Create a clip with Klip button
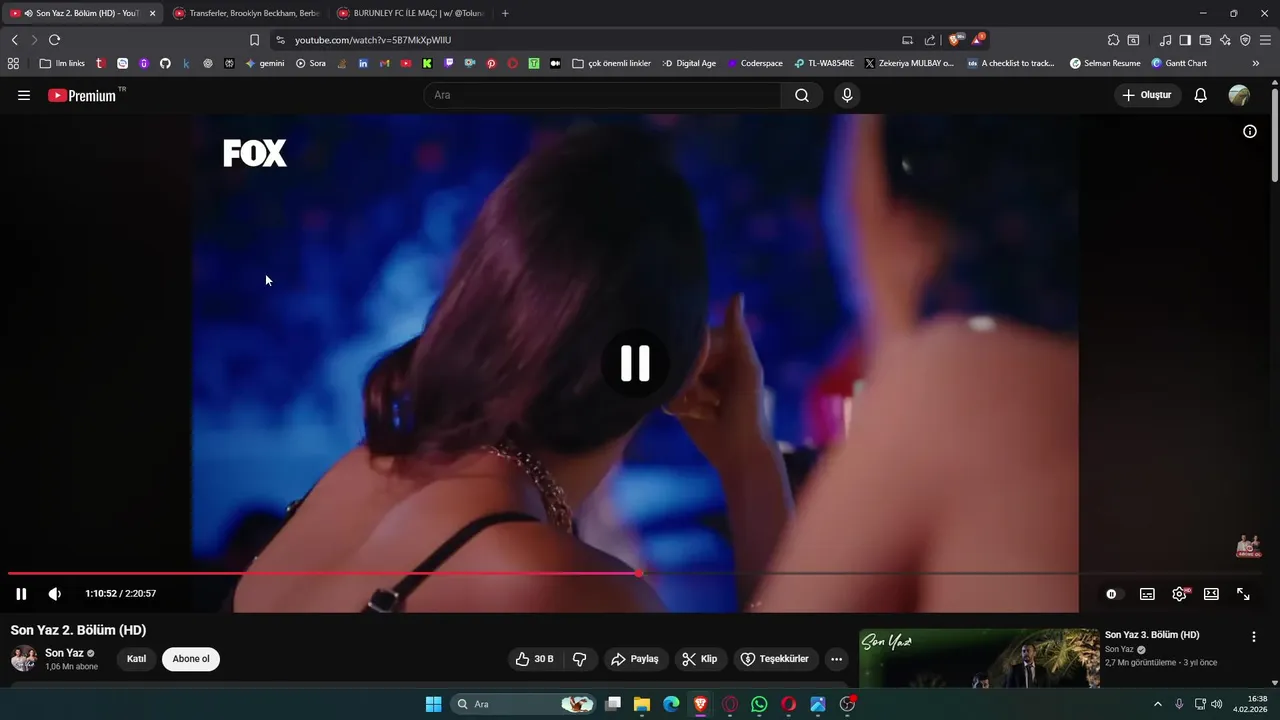 (x=700, y=659)
